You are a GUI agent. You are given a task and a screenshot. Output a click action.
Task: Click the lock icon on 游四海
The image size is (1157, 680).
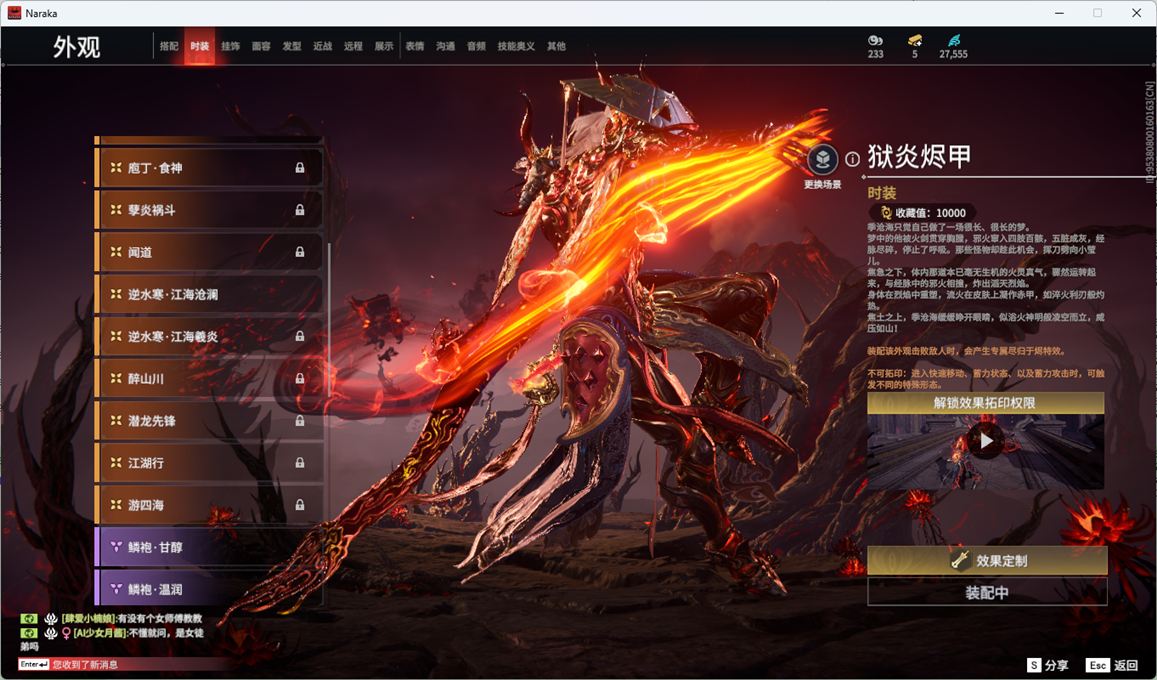[x=300, y=505]
